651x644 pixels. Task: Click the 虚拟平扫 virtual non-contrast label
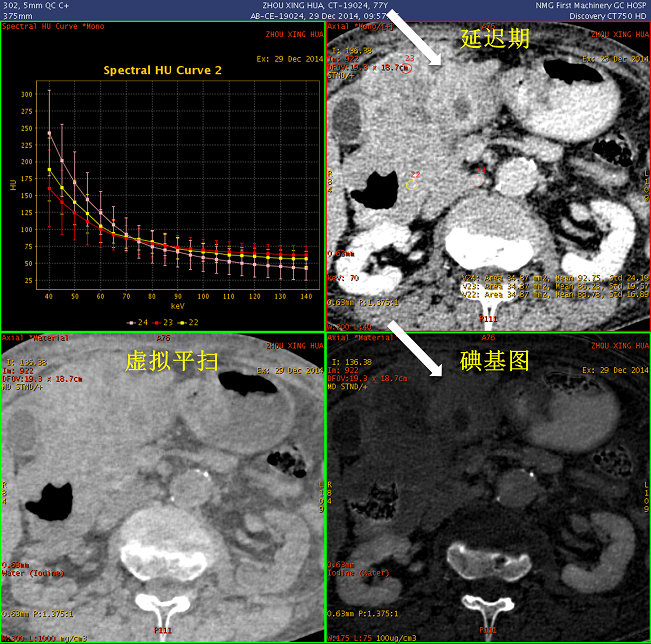coord(170,360)
